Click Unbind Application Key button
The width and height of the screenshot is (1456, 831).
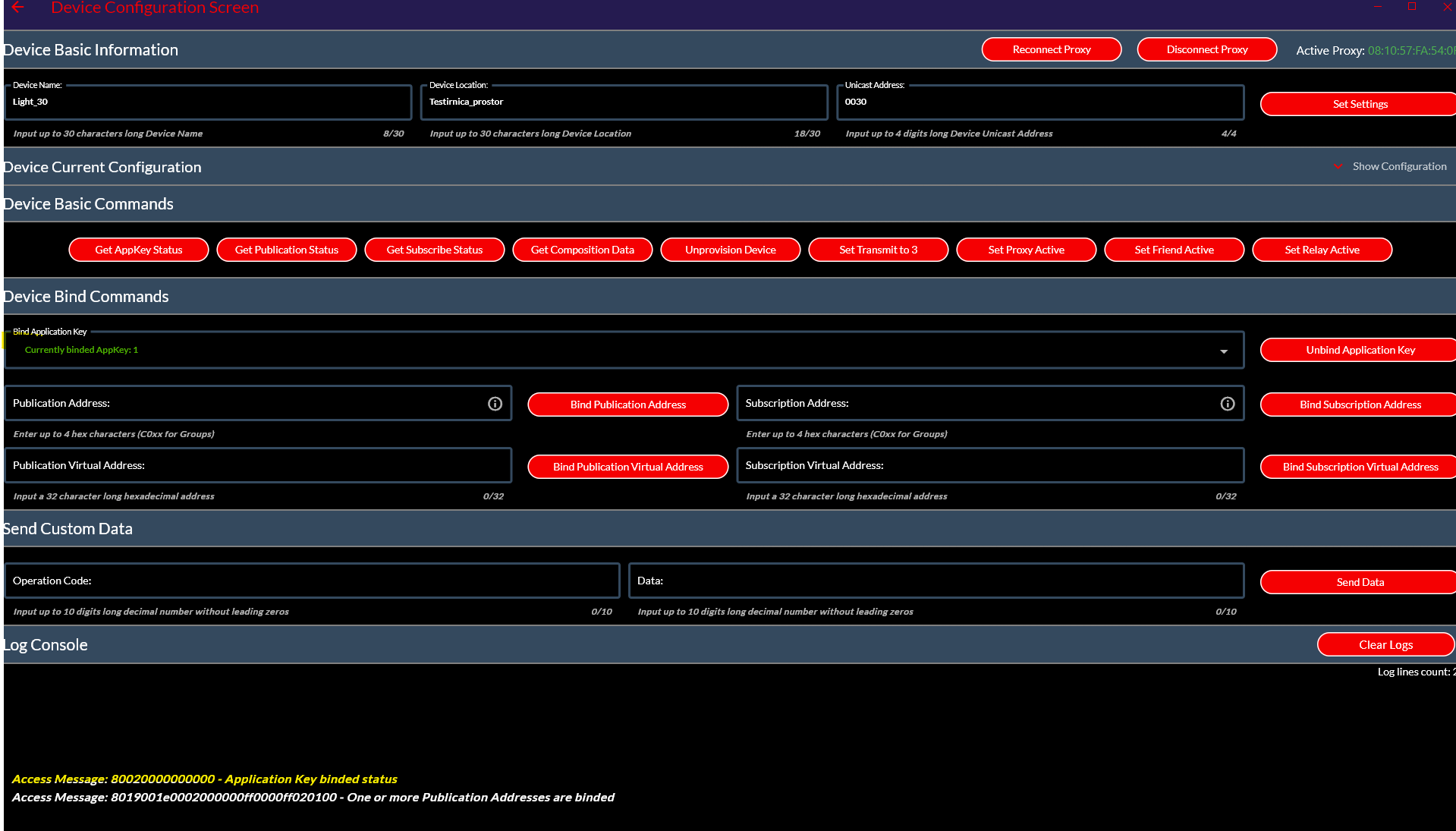click(x=1359, y=350)
